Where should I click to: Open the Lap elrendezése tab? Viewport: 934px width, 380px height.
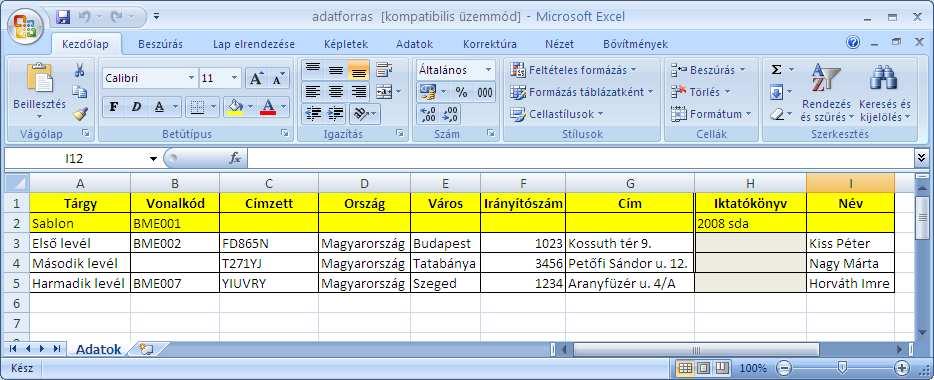click(254, 44)
